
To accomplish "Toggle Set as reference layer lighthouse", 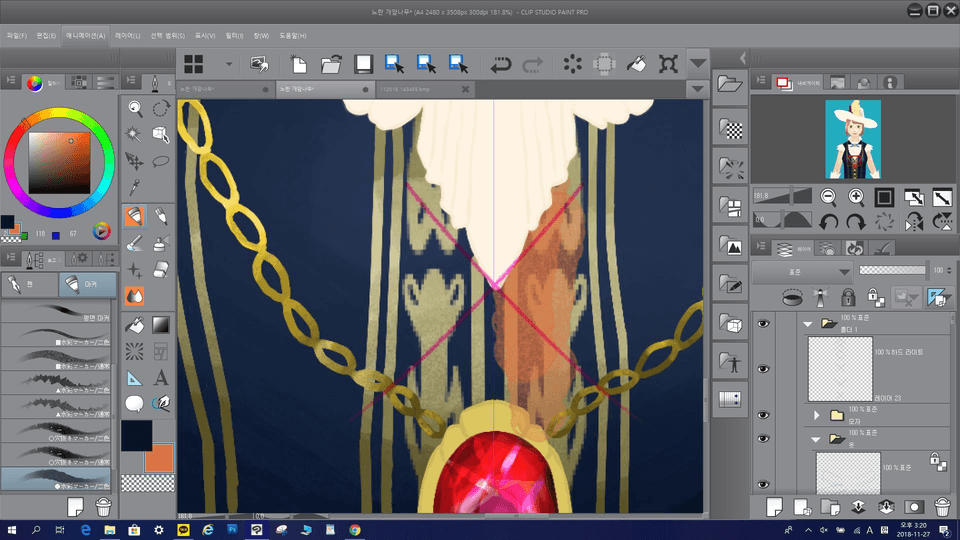I will coord(820,298).
